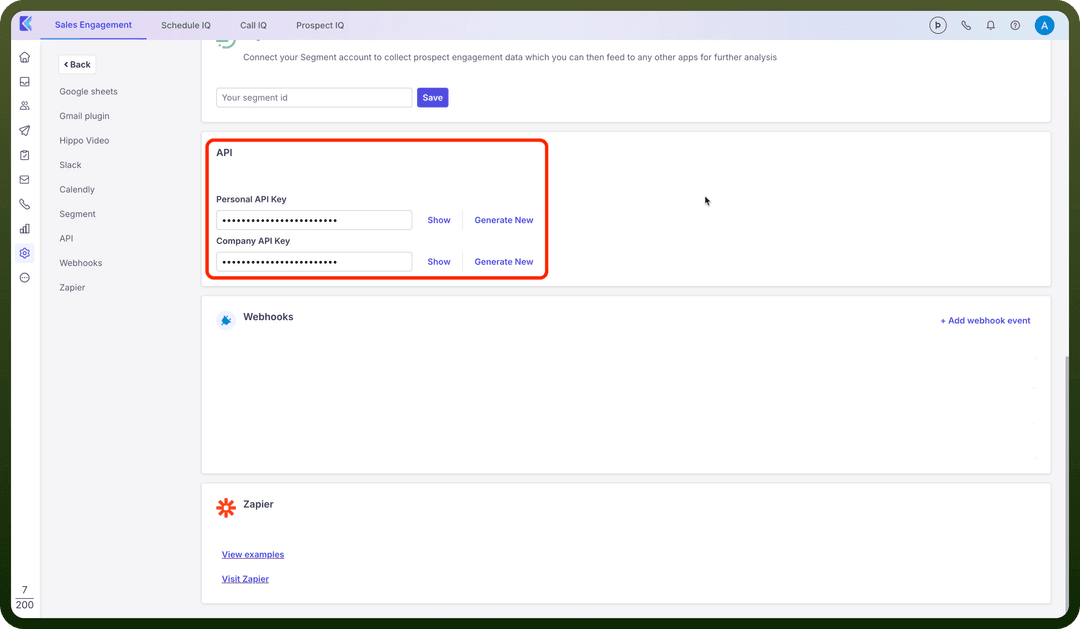
Task: Open the prospects people icon in sidebar
Action: point(25,106)
